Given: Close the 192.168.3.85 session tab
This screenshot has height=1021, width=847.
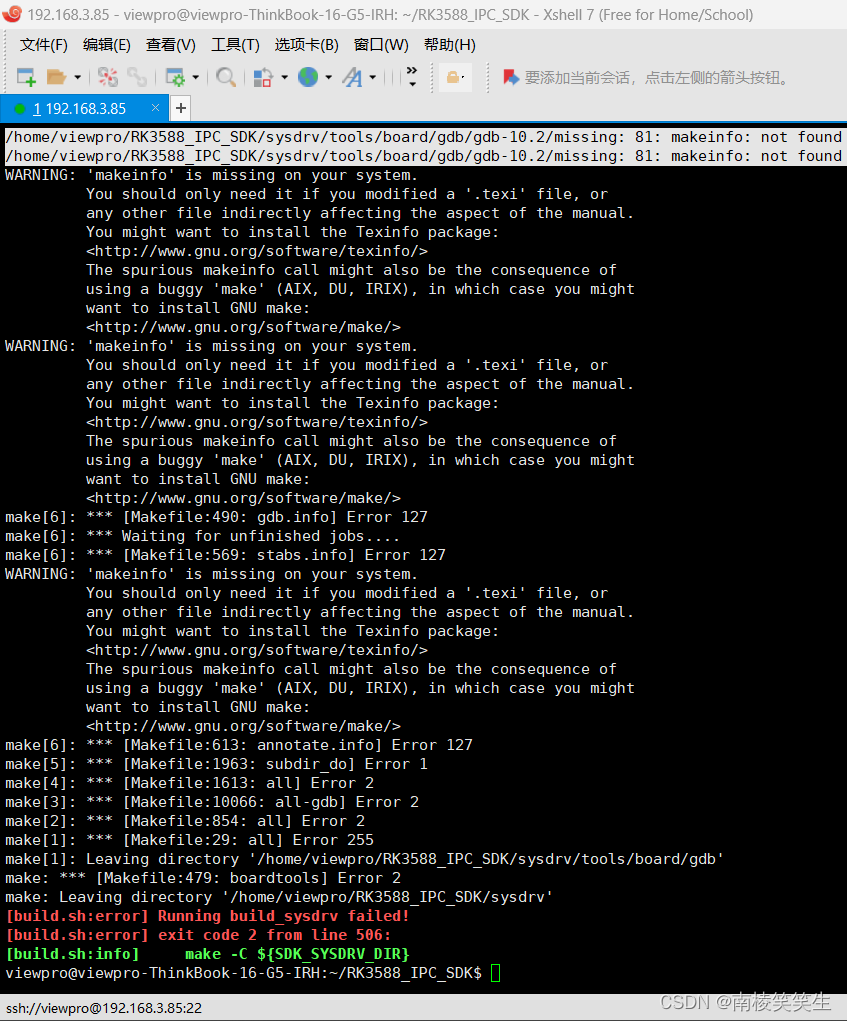Looking at the screenshot, I should click(x=155, y=107).
